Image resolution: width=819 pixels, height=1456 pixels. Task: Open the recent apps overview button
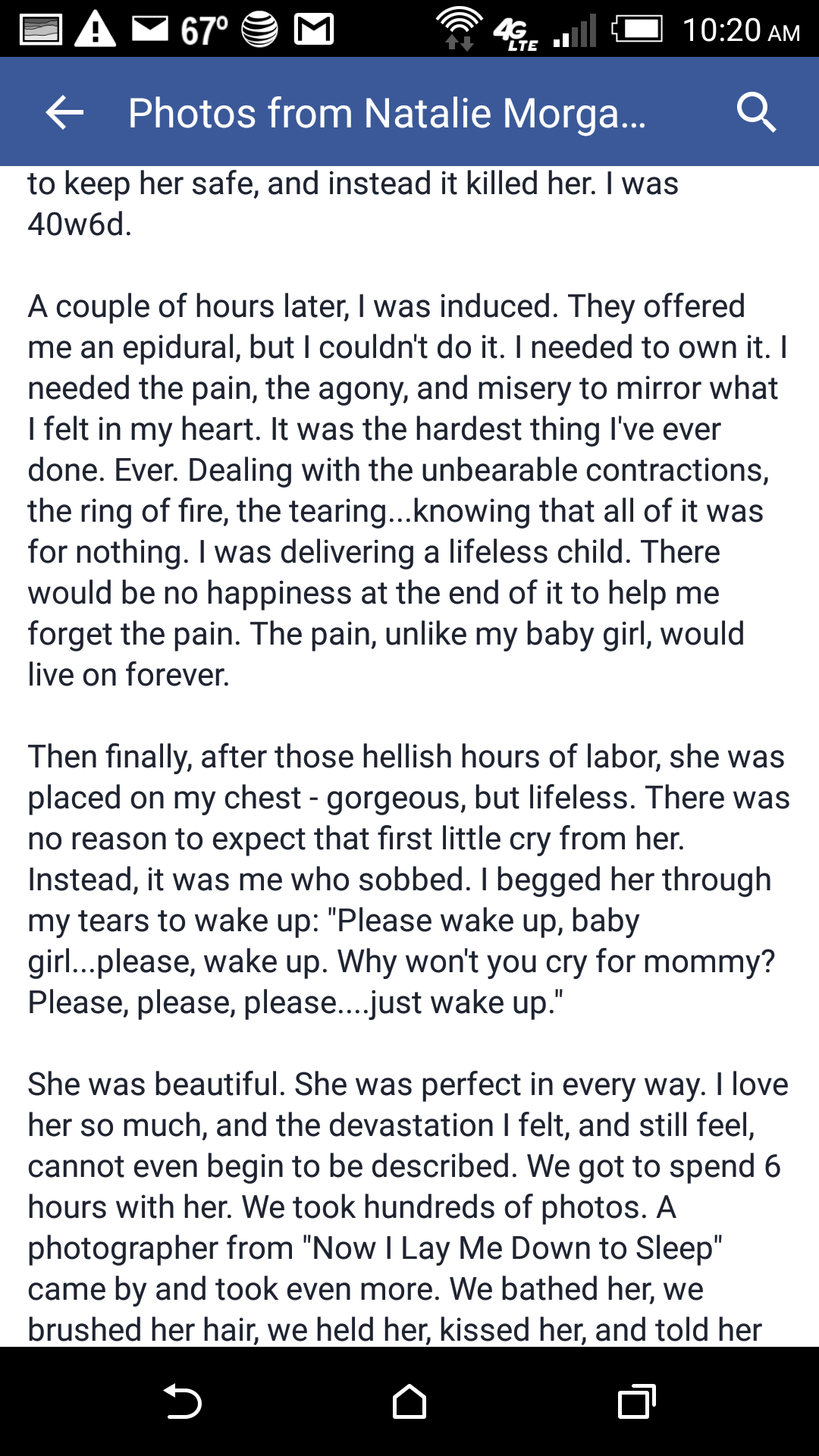pyautogui.click(x=637, y=1401)
